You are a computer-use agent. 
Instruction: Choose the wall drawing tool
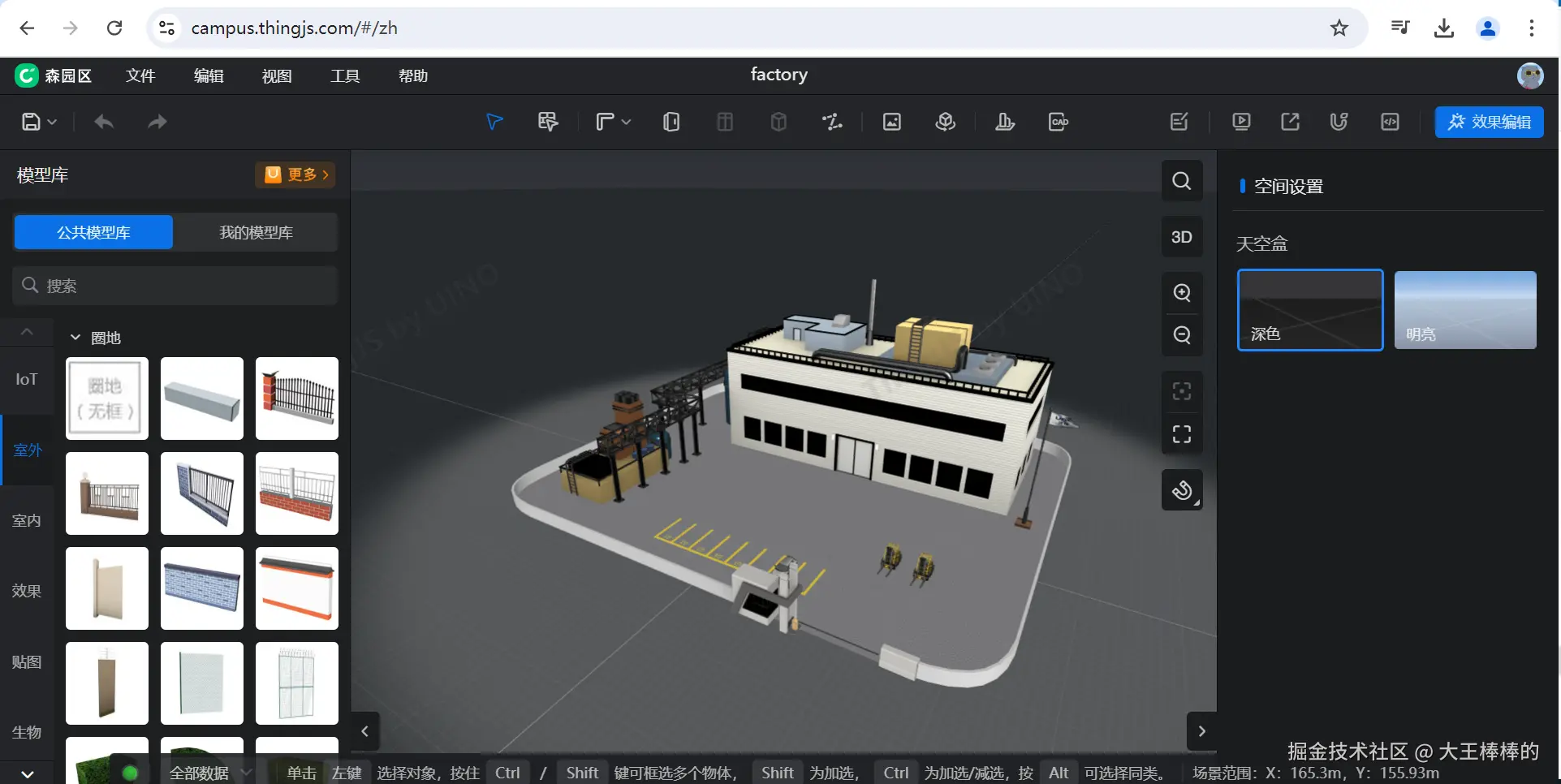pyautogui.click(x=605, y=122)
